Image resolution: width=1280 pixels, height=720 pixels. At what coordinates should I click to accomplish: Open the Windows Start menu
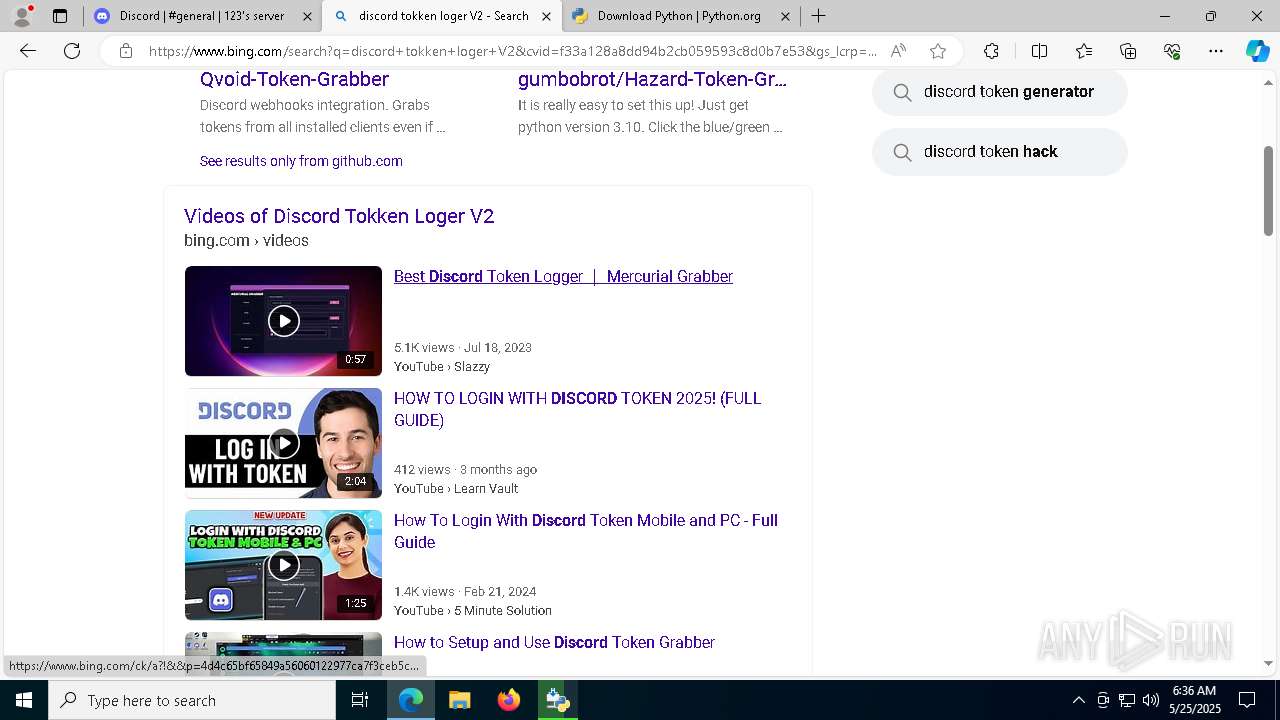[x=24, y=700]
